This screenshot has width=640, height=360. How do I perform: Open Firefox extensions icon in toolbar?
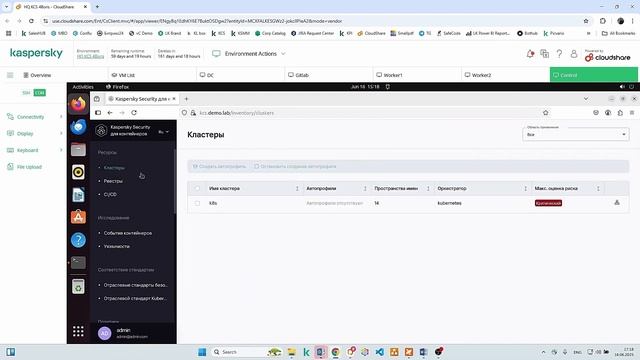pos(620,113)
